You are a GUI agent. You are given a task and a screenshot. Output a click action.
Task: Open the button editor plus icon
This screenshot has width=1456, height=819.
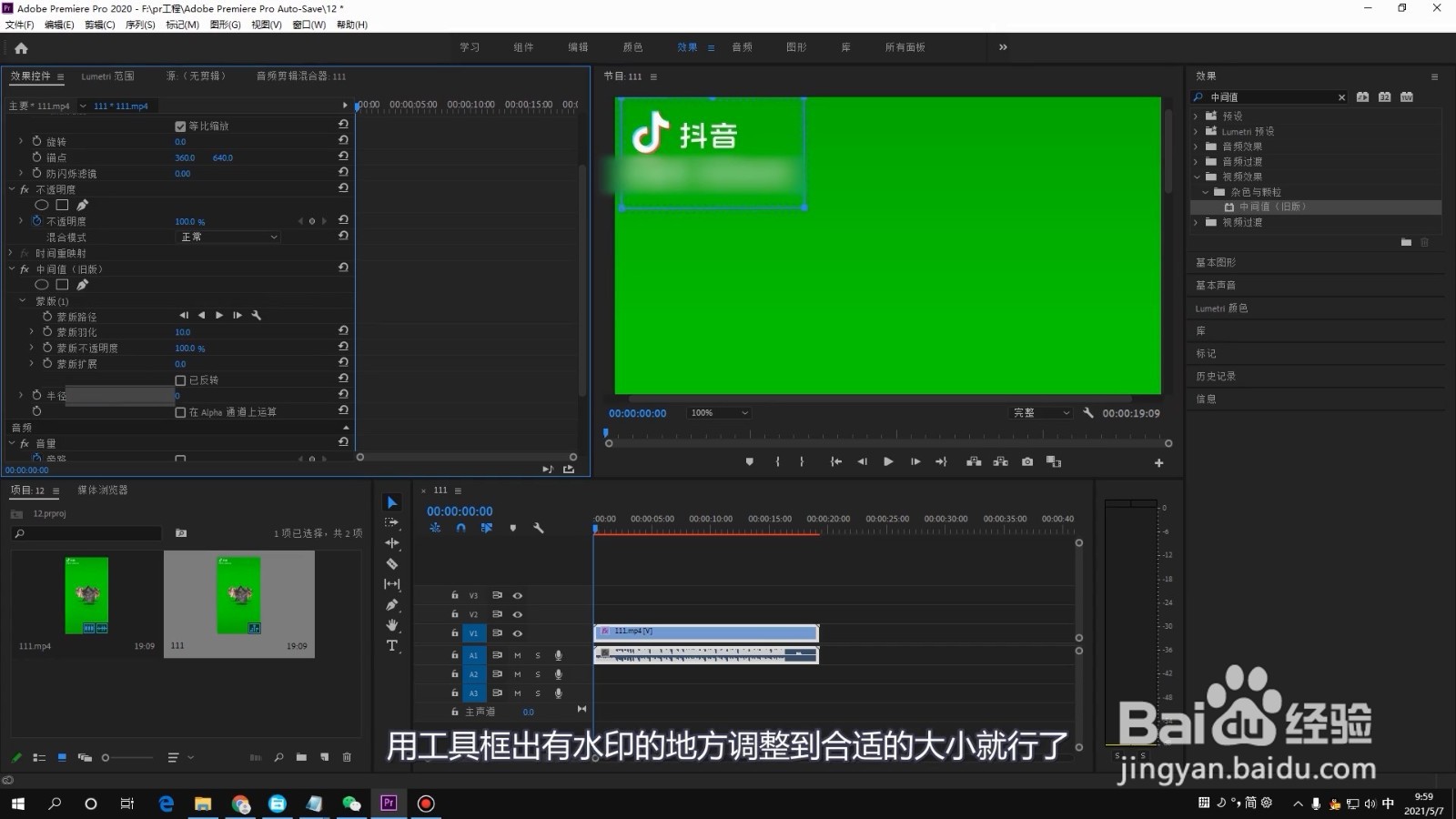[x=1159, y=463]
